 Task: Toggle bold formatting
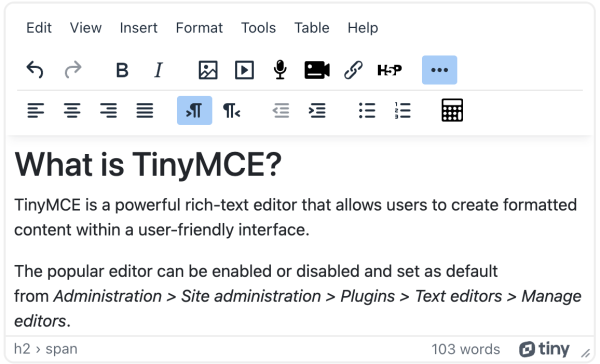point(122,70)
